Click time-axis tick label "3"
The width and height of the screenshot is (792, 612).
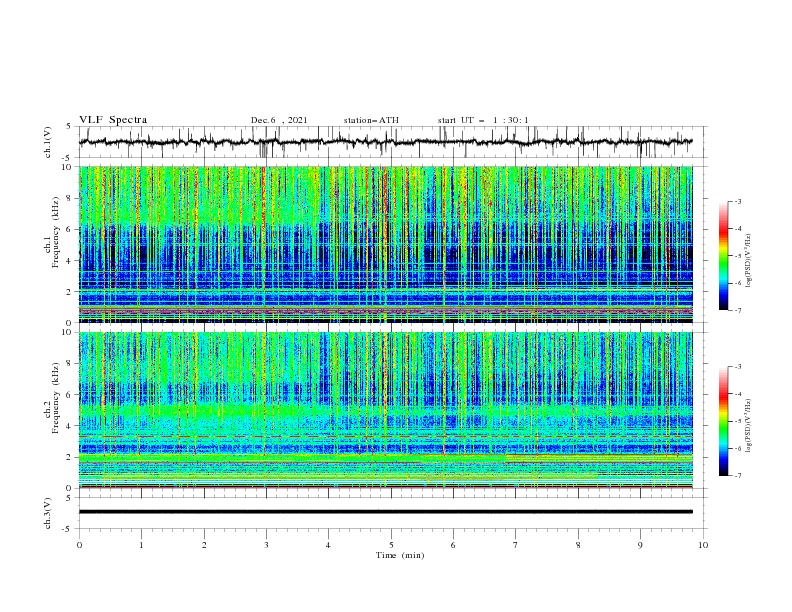266,545
